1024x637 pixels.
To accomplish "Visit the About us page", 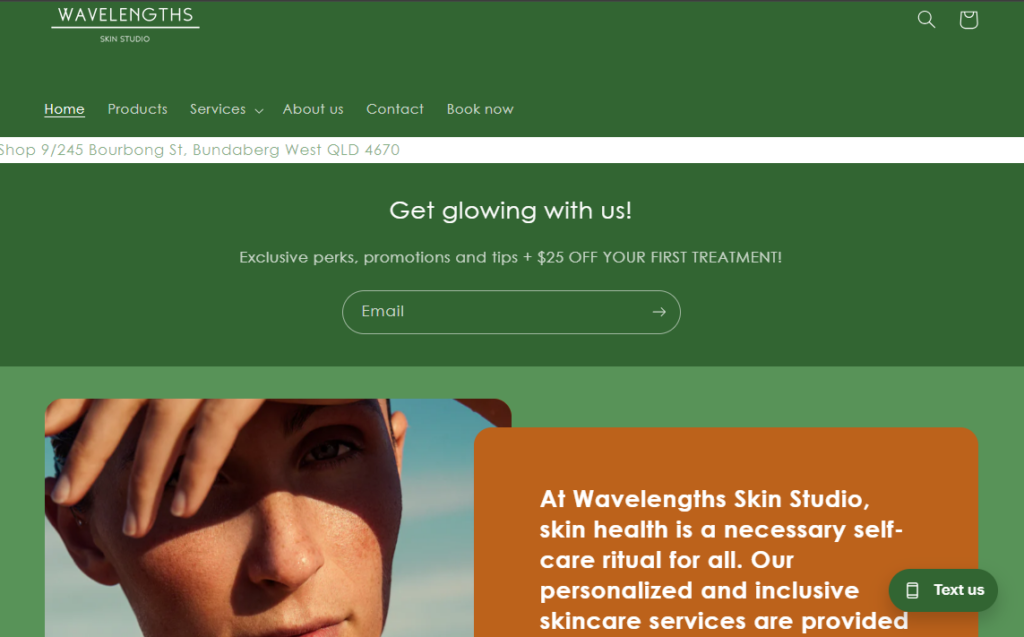I will (313, 109).
